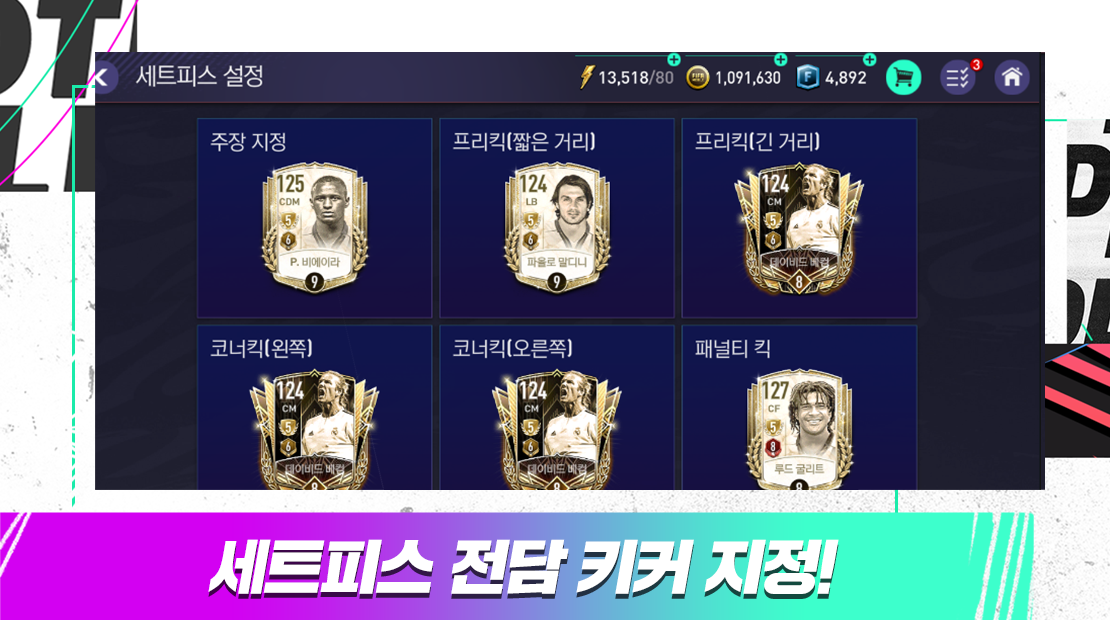This screenshot has height=620, width=1110.
Task: Add coins with the plus above the coin counter
Action: 780,59
